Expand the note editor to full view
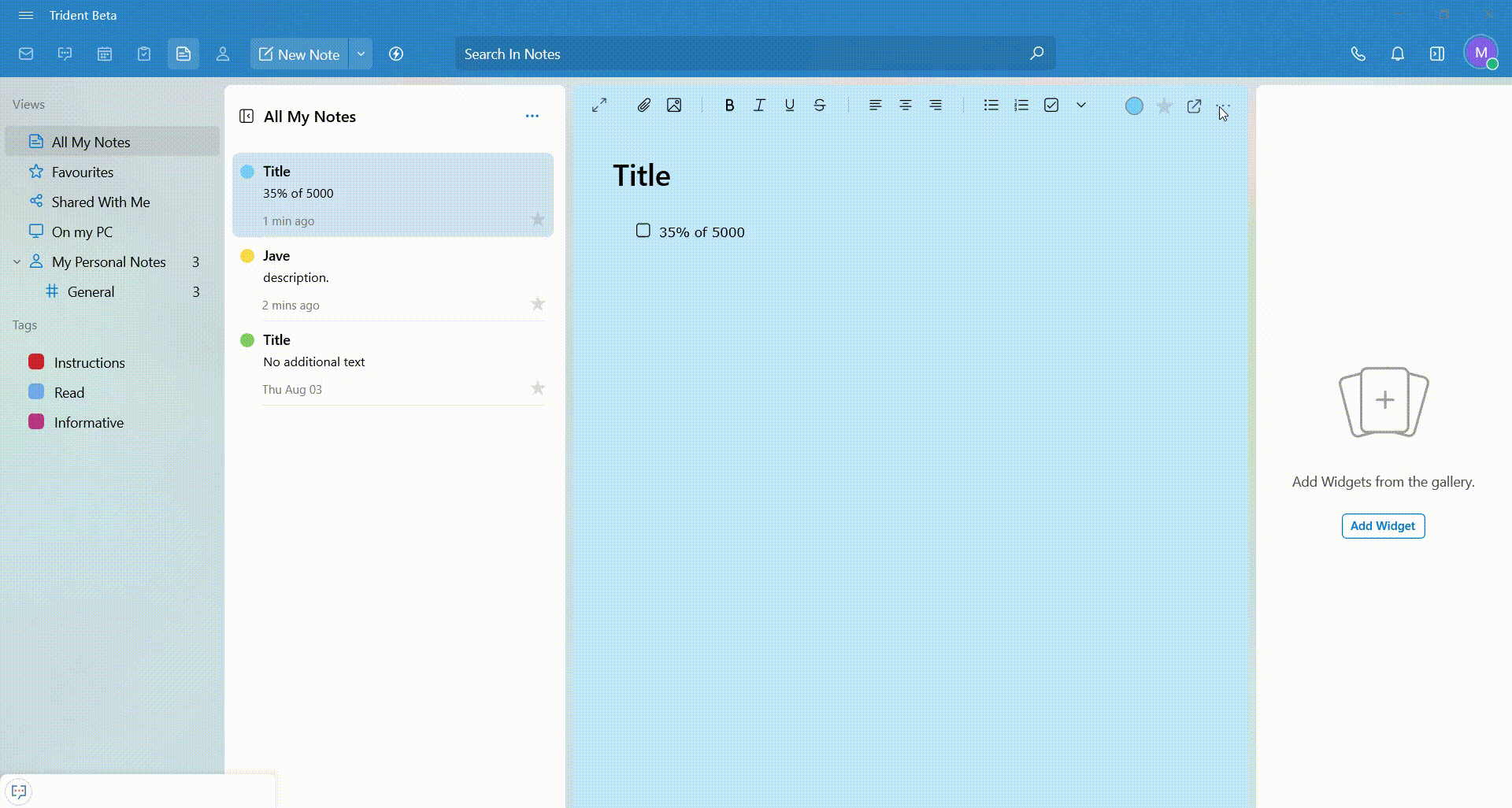Screen dimensions: 1512x808 click(599, 106)
